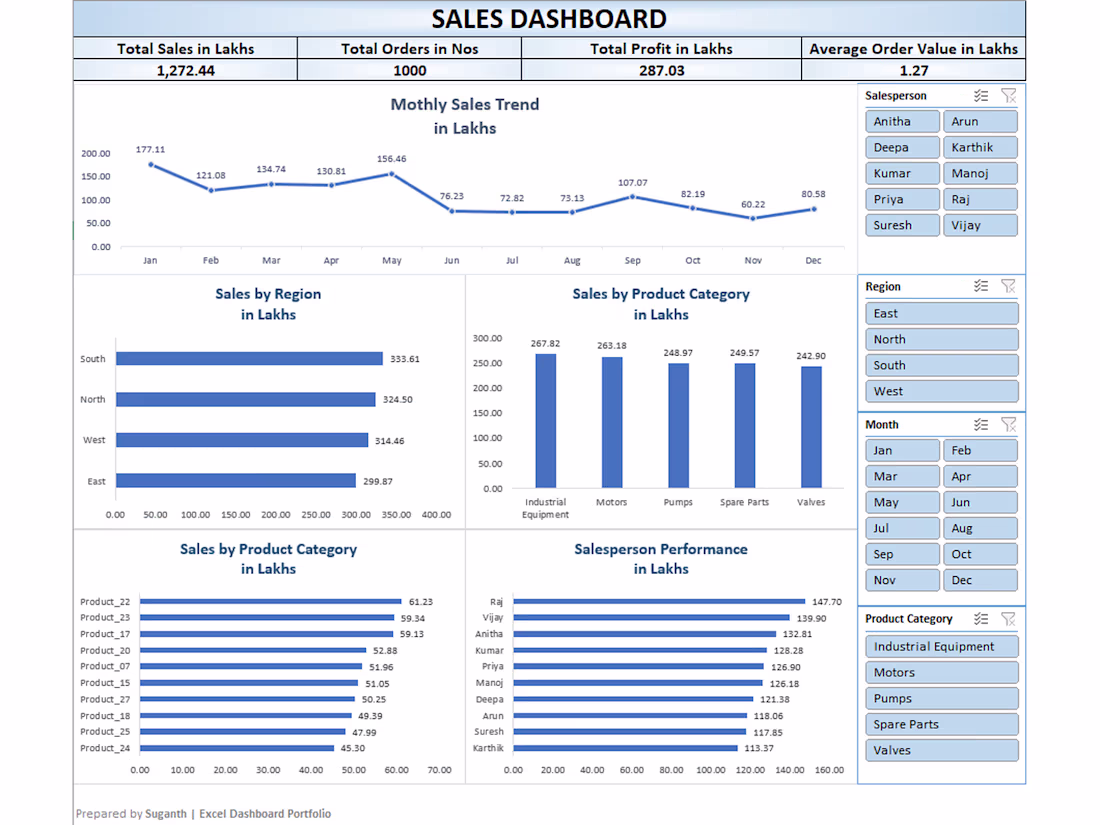Clear filter on Product Category slicer
The image size is (1100, 825).
click(x=1009, y=619)
